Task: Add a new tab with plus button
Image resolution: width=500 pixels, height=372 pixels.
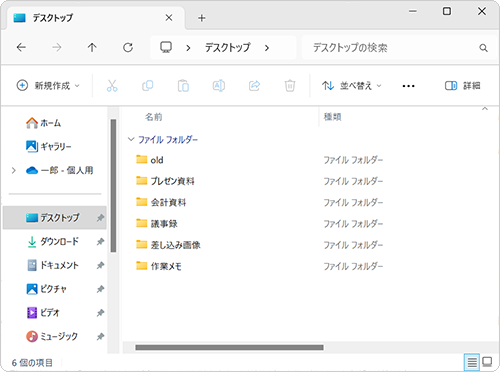Action: tap(201, 18)
